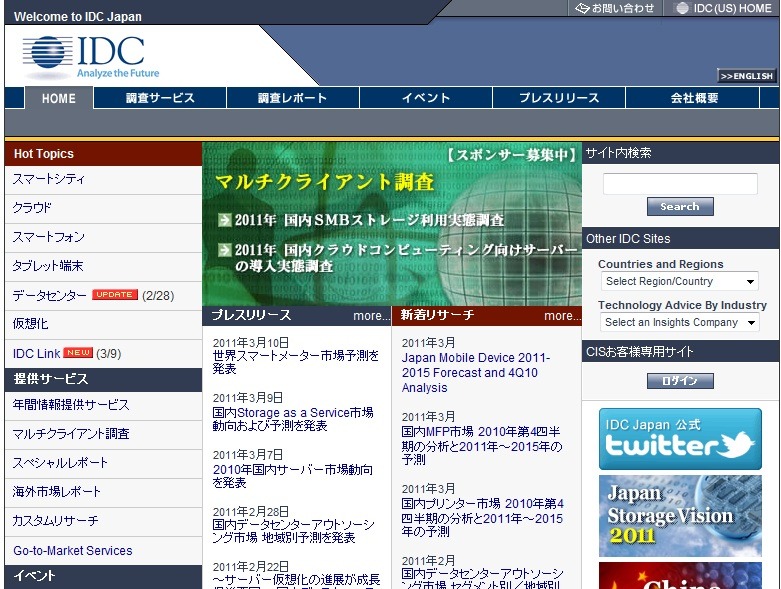Screen dimensions: 781x589
Task: Open Japan Storage Vision 2011 banner
Action: coord(680,516)
